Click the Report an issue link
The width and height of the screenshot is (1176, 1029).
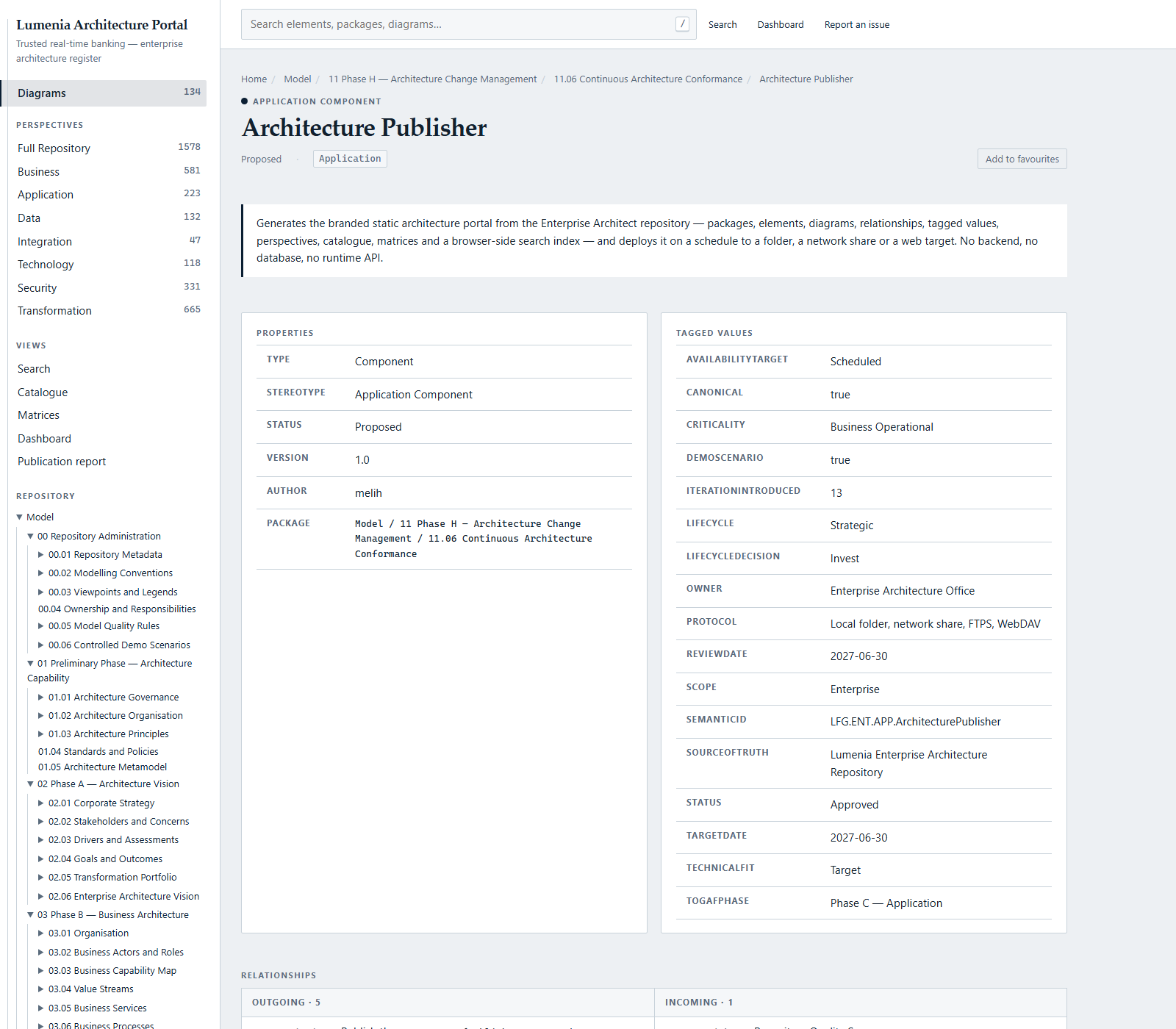pos(857,25)
